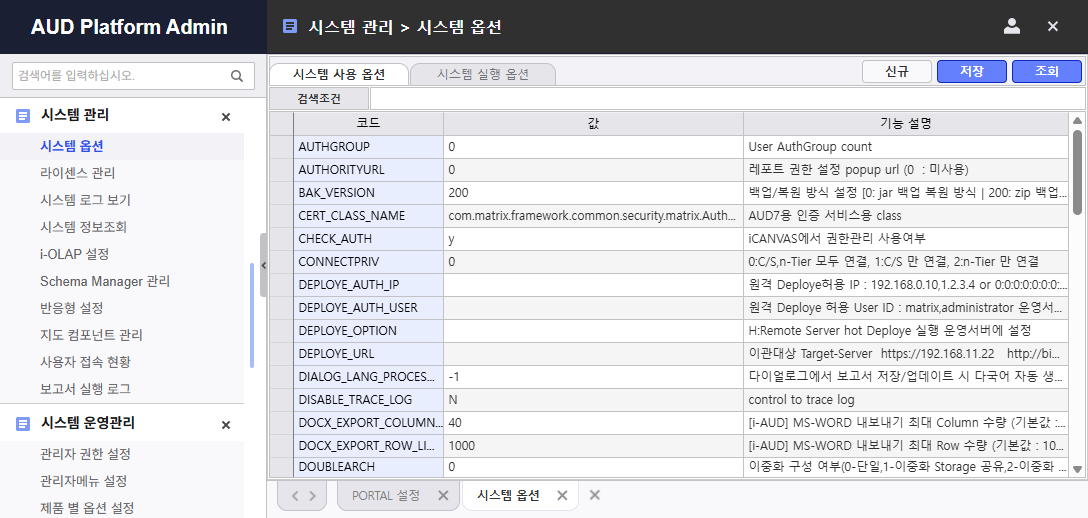Switch to the 시스템 실행 옵션 tab
This screenshot has width=1088, height=518.
[x=483, y=74]
